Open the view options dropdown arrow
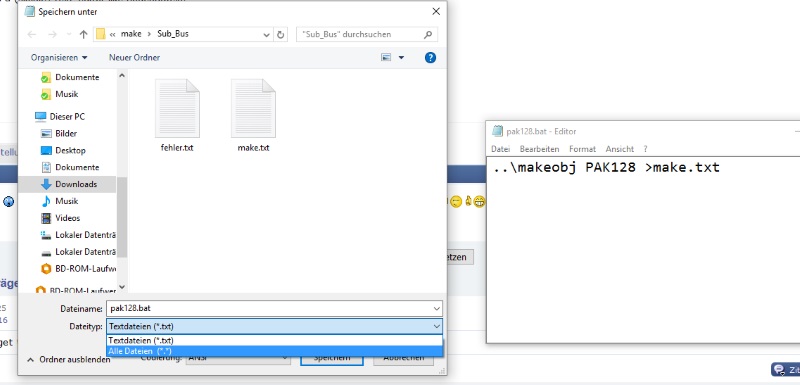Screen dimensions: 800x385 pos(401,58)
